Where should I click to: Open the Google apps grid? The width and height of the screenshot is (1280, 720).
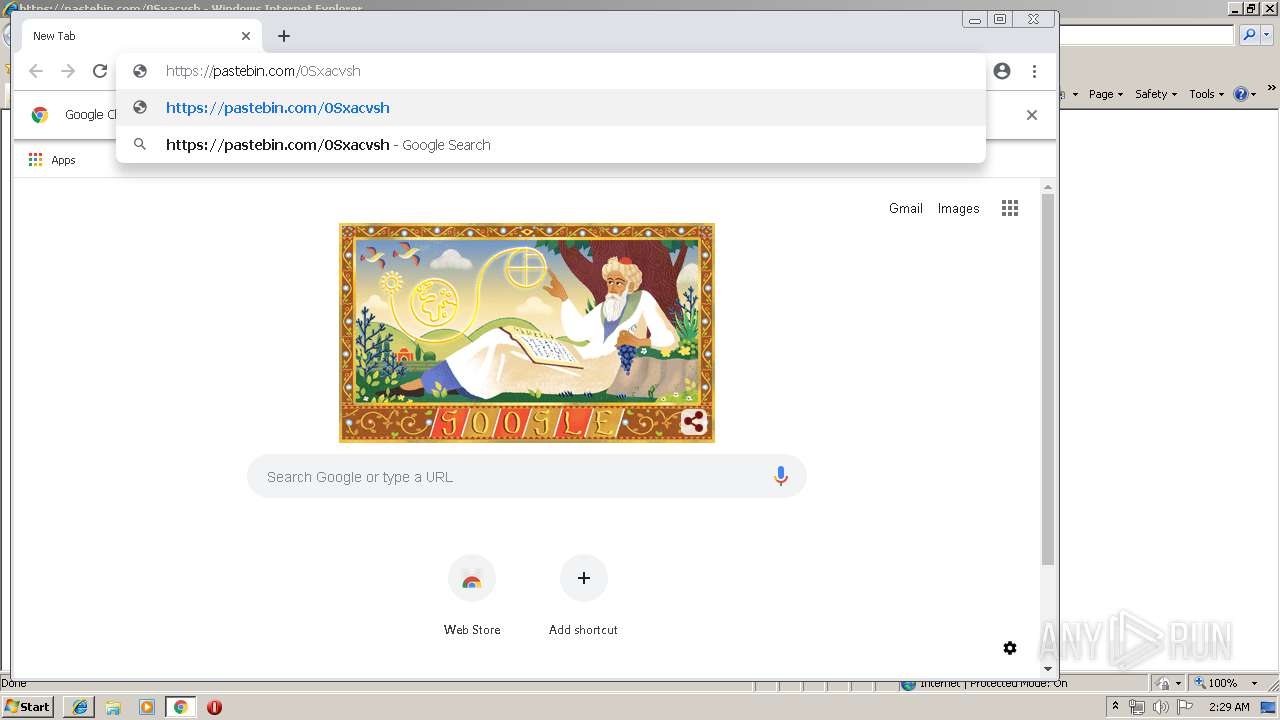(x=1010, y=208)
